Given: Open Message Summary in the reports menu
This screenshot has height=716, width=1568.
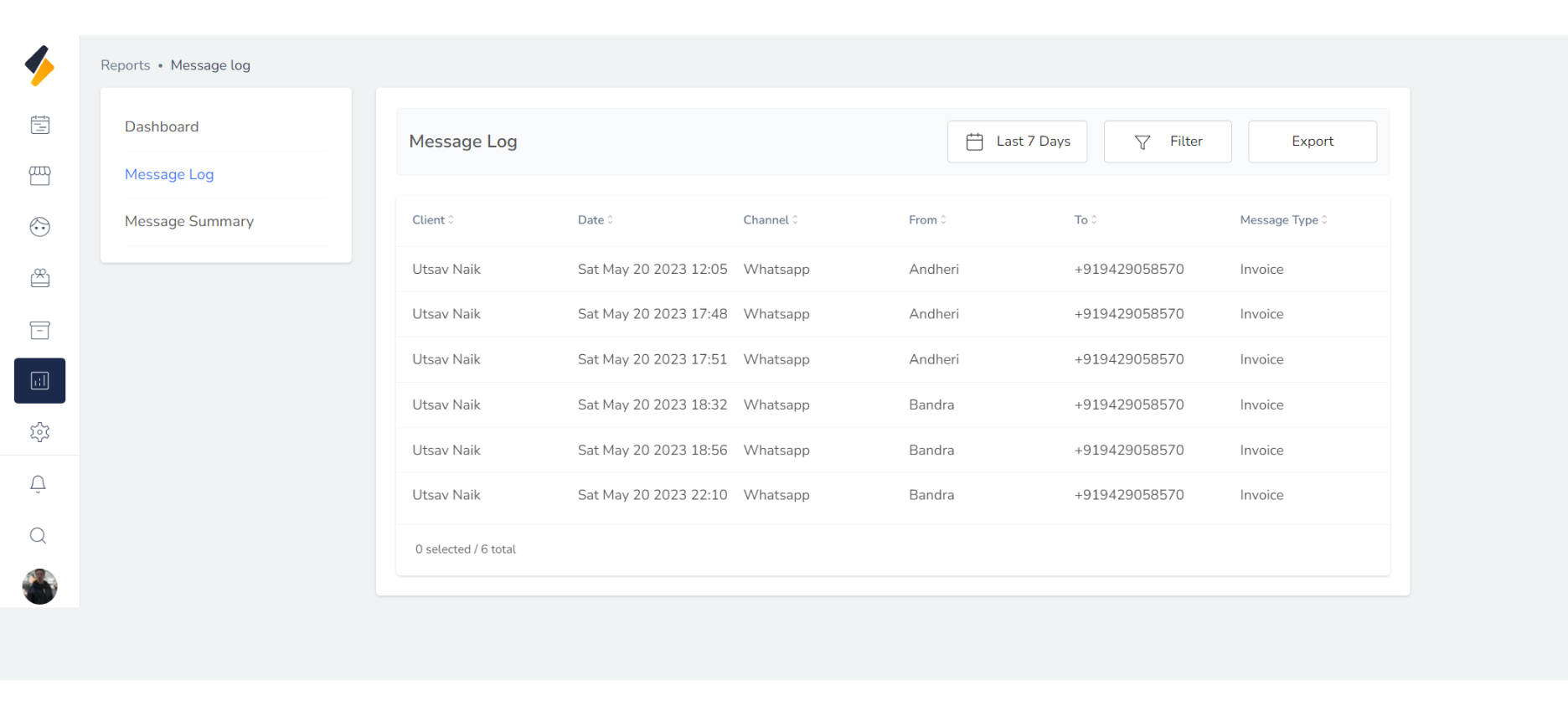Looking at the screenshot, I should (189, 221).
